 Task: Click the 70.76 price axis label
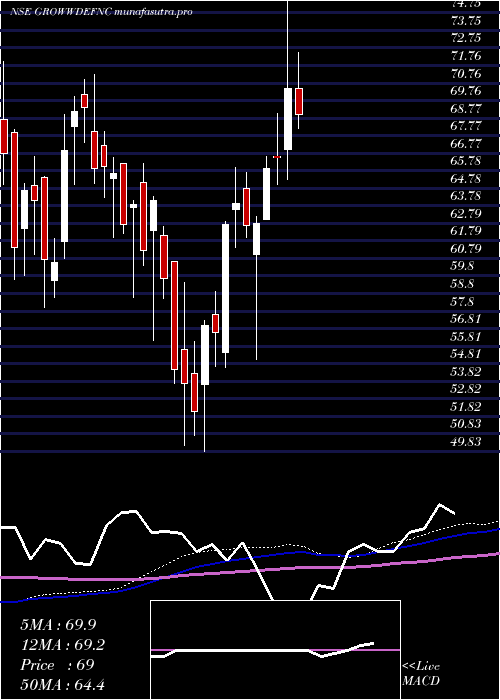point(466,73)
